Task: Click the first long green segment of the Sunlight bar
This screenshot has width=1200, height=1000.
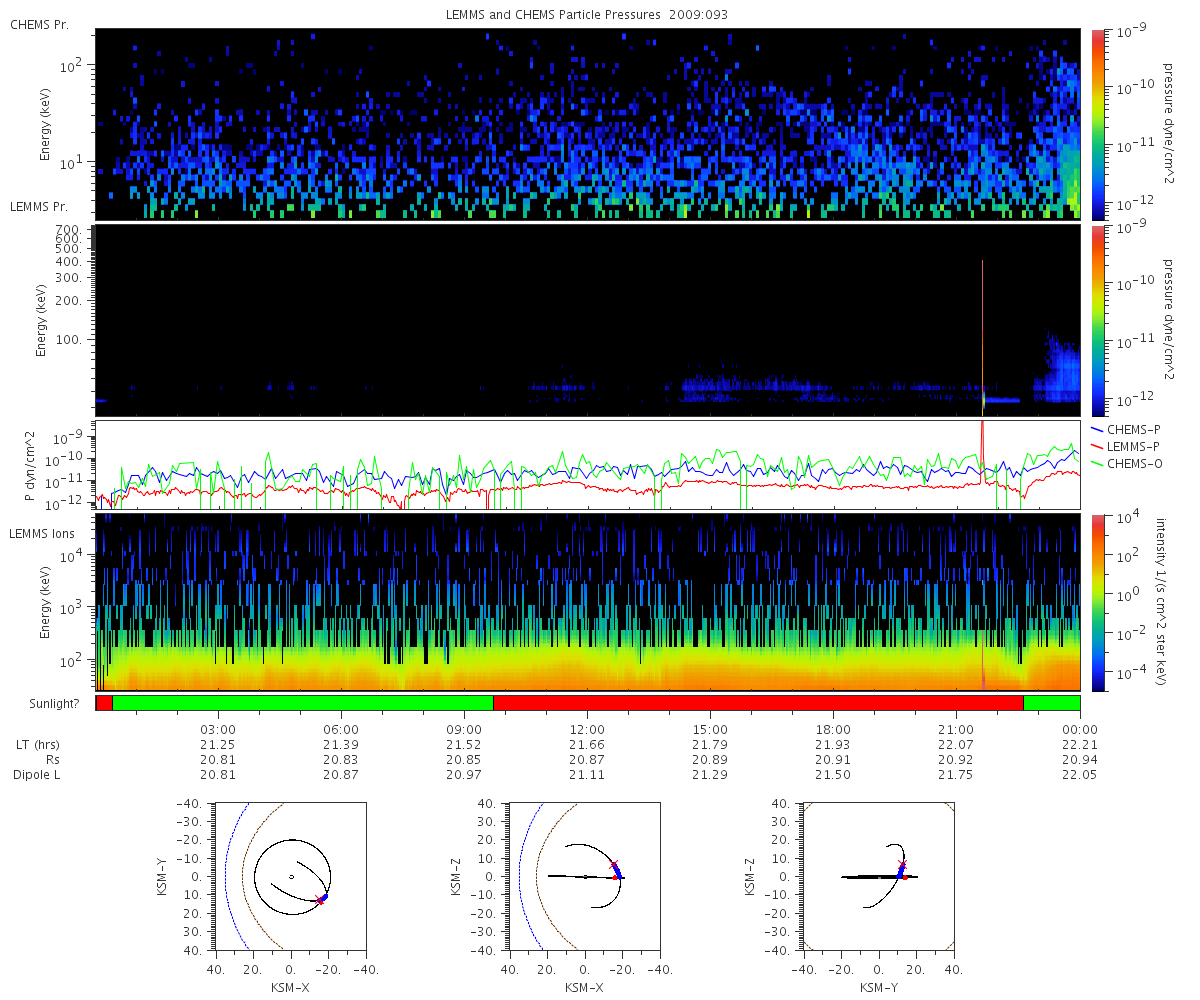Action: (303, 703)
